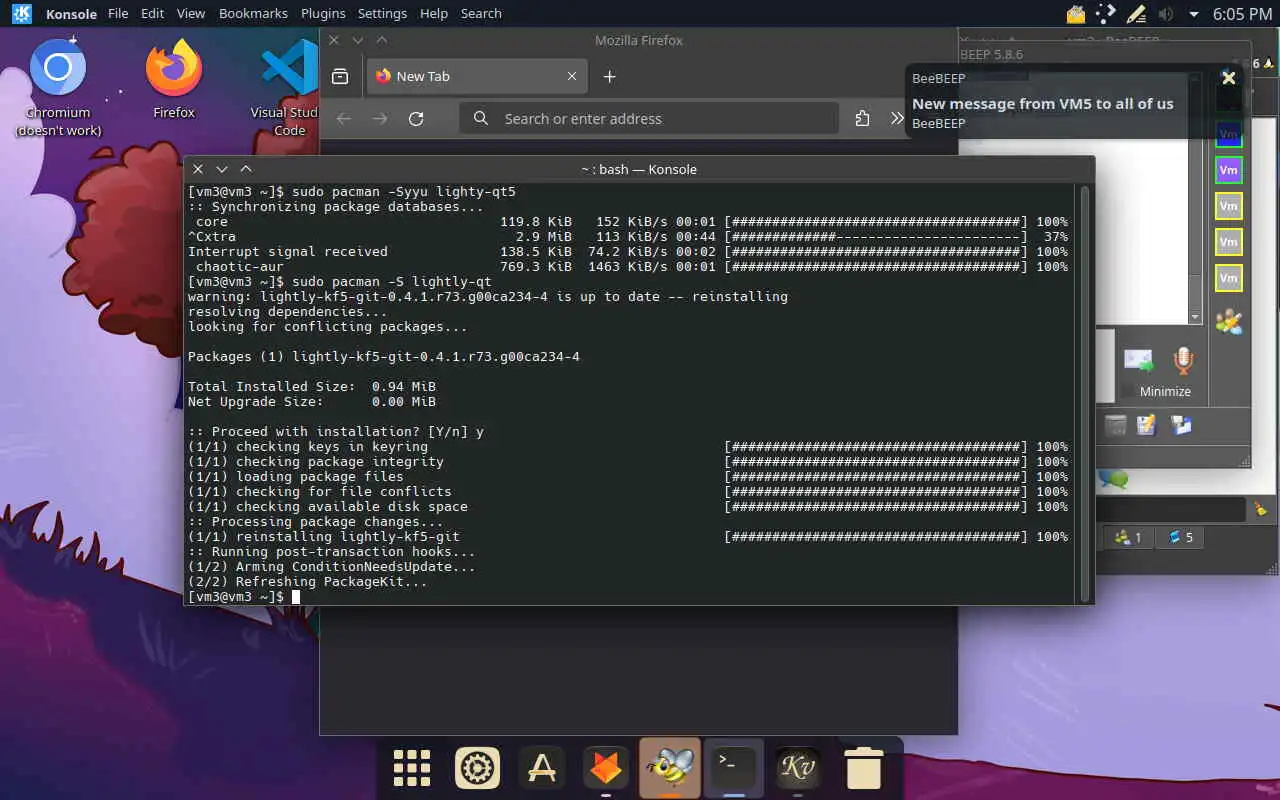Click BeeBEEP's send file envelope icon
The width and height of the screenshot is (1280, 800).
(1138, 360)
